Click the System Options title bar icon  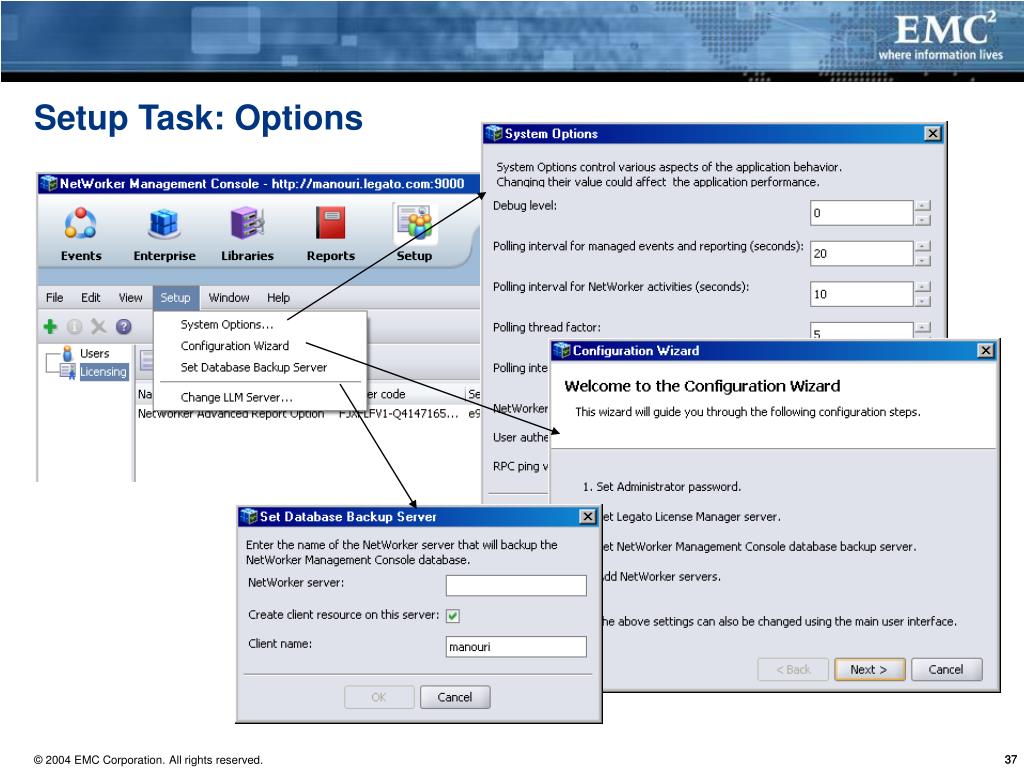(x=494, y=133)
